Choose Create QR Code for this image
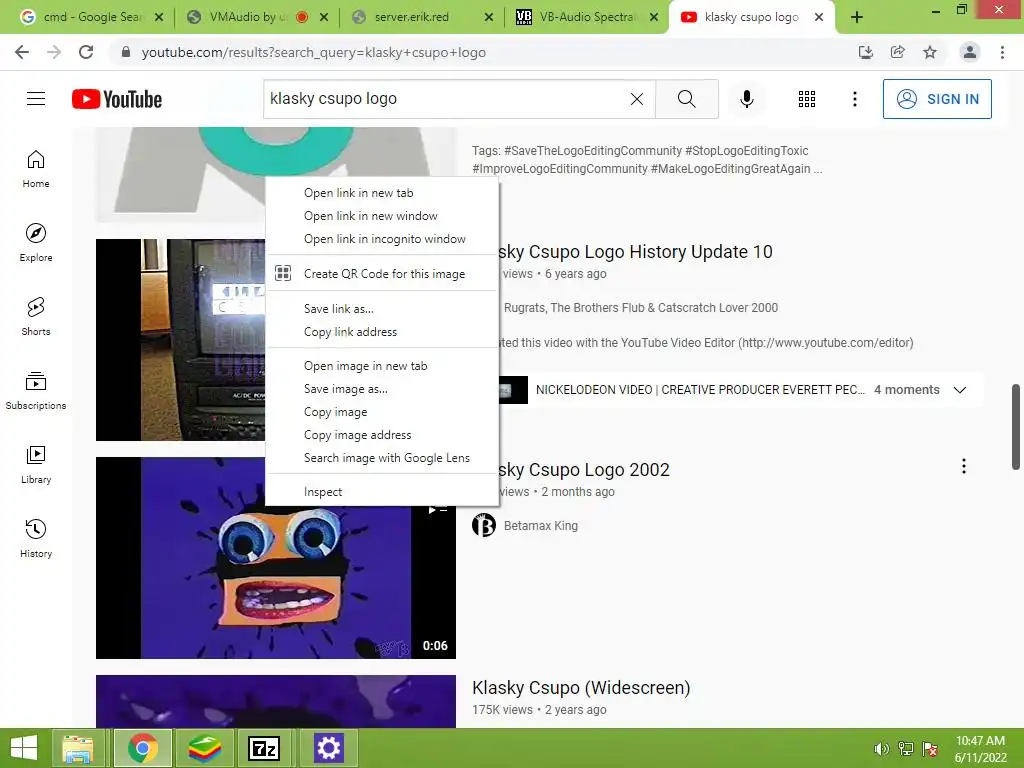The height and width of the screenshot is (768, 1024). coord(382,274)
